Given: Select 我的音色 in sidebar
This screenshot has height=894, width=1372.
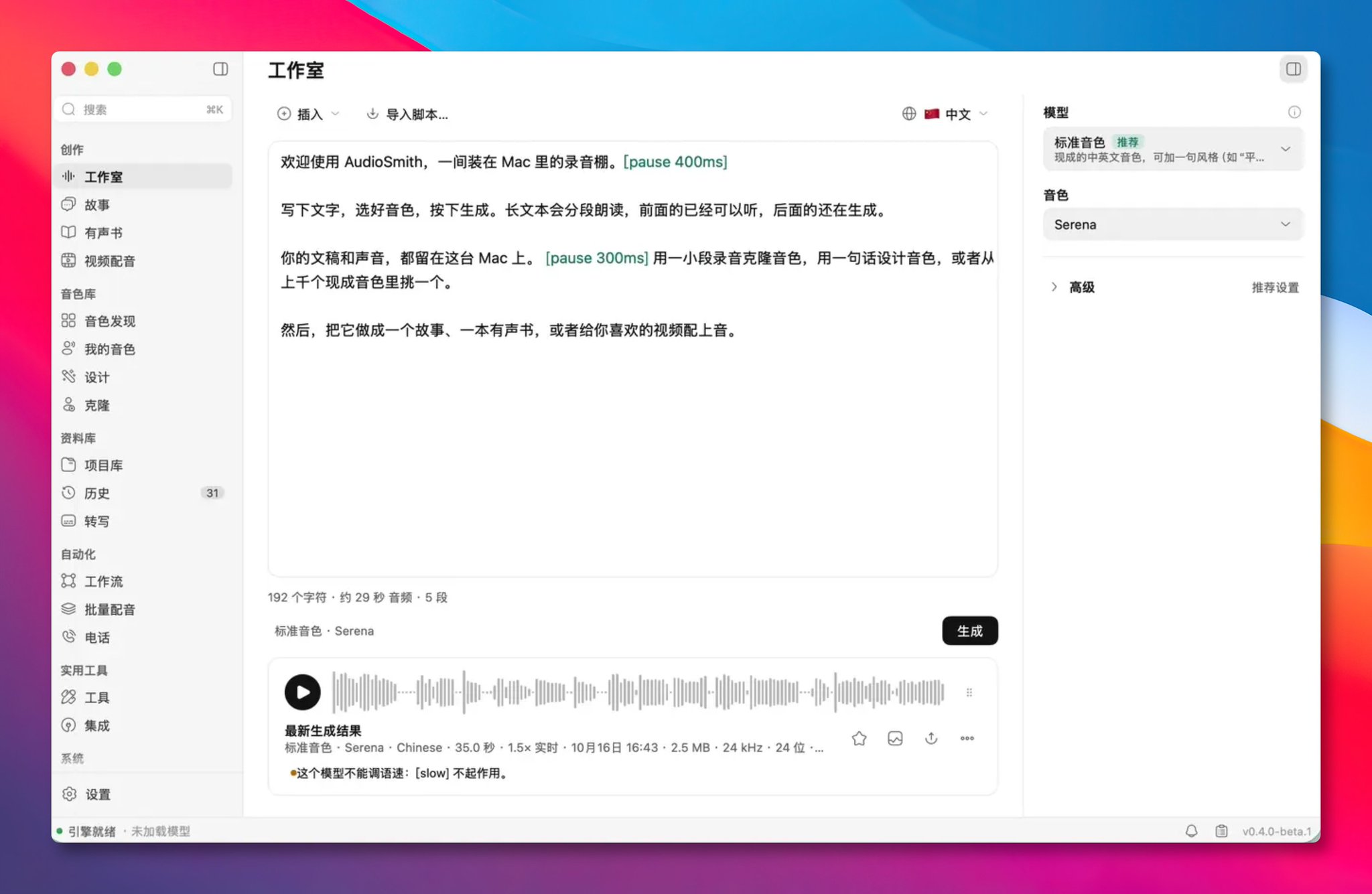Looking at the screenshot, I should coord(145,350).
